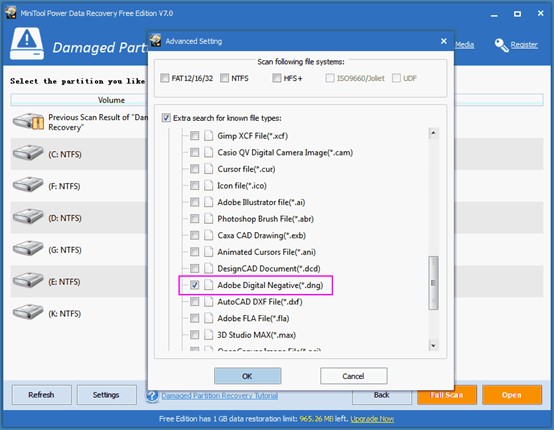Click Cancel in Advanced Setting dialog
This screenshot has width=554, height=430.
pos(353,376)
